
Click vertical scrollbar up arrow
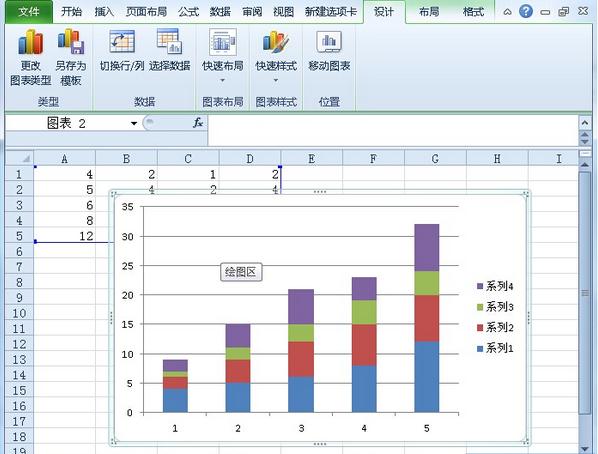pos(584,164)
